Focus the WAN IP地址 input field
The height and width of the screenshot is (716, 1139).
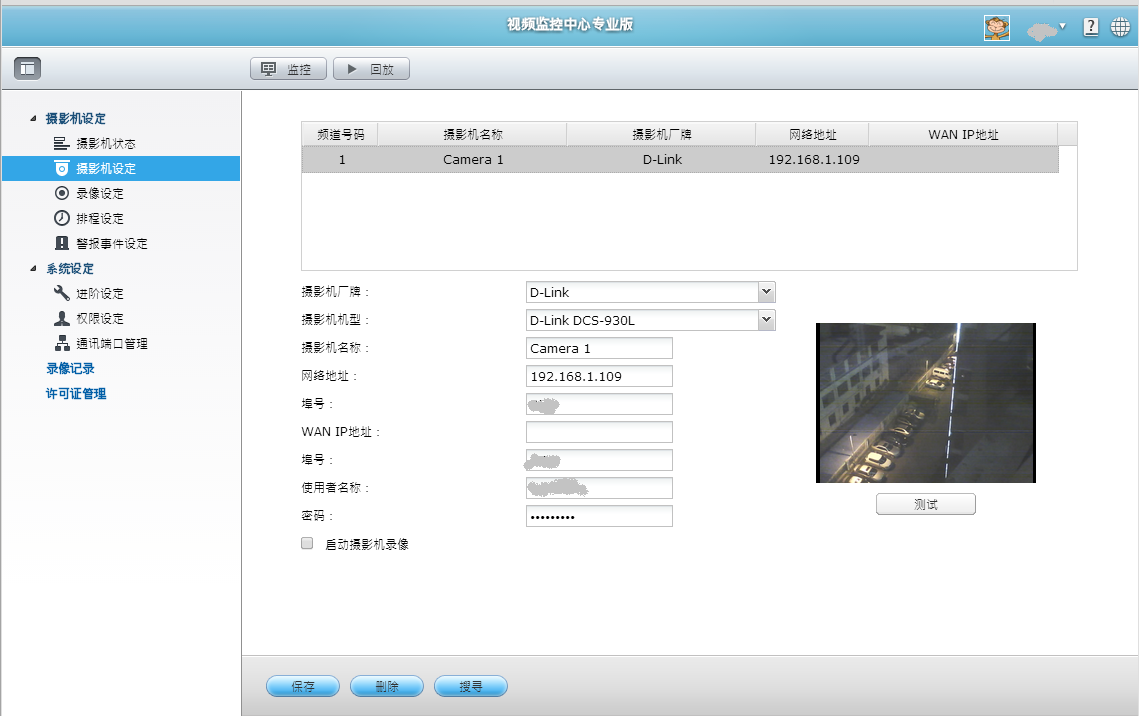[x=599, y=432]
